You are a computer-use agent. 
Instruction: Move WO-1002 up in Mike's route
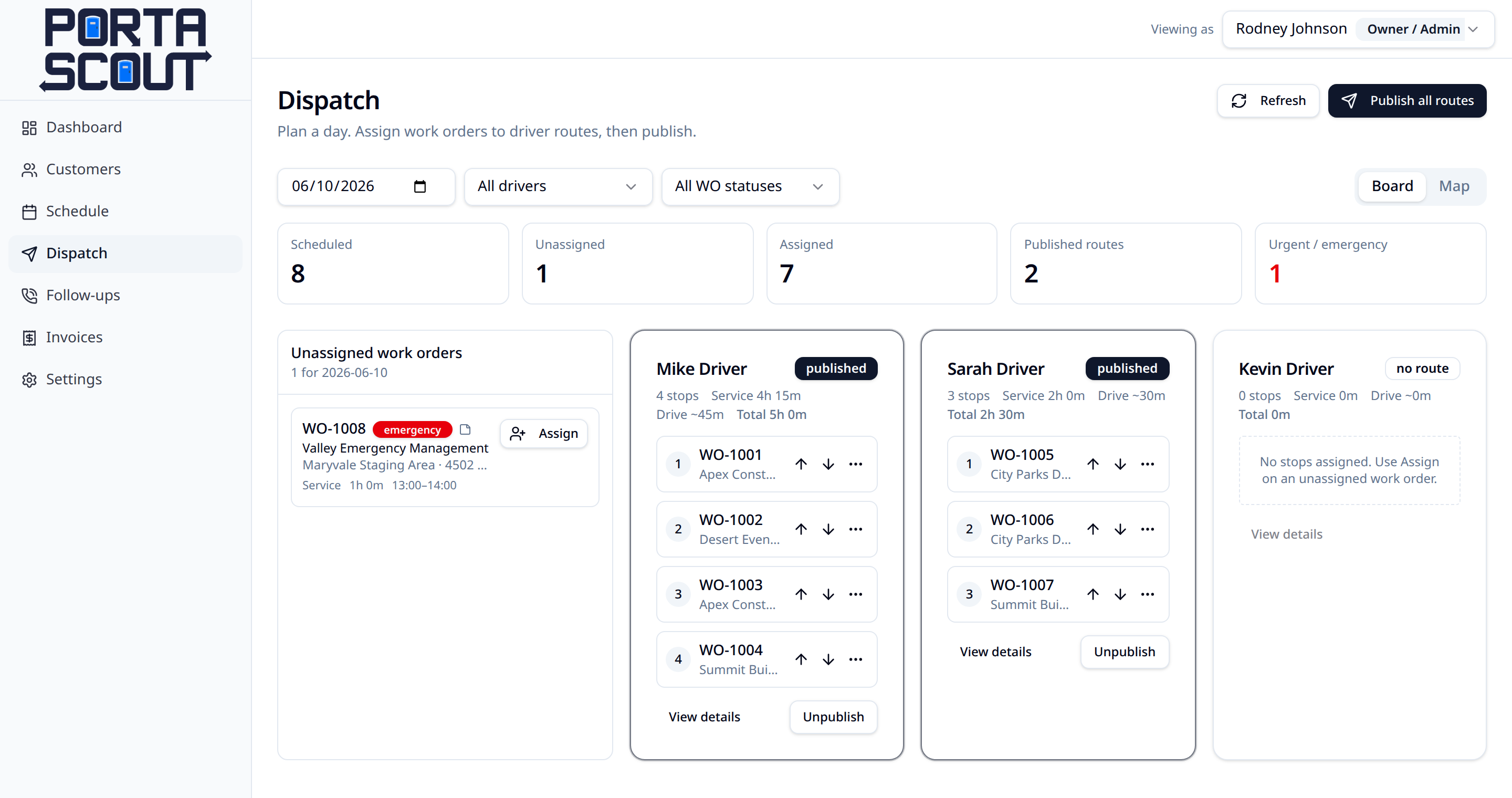801,529
